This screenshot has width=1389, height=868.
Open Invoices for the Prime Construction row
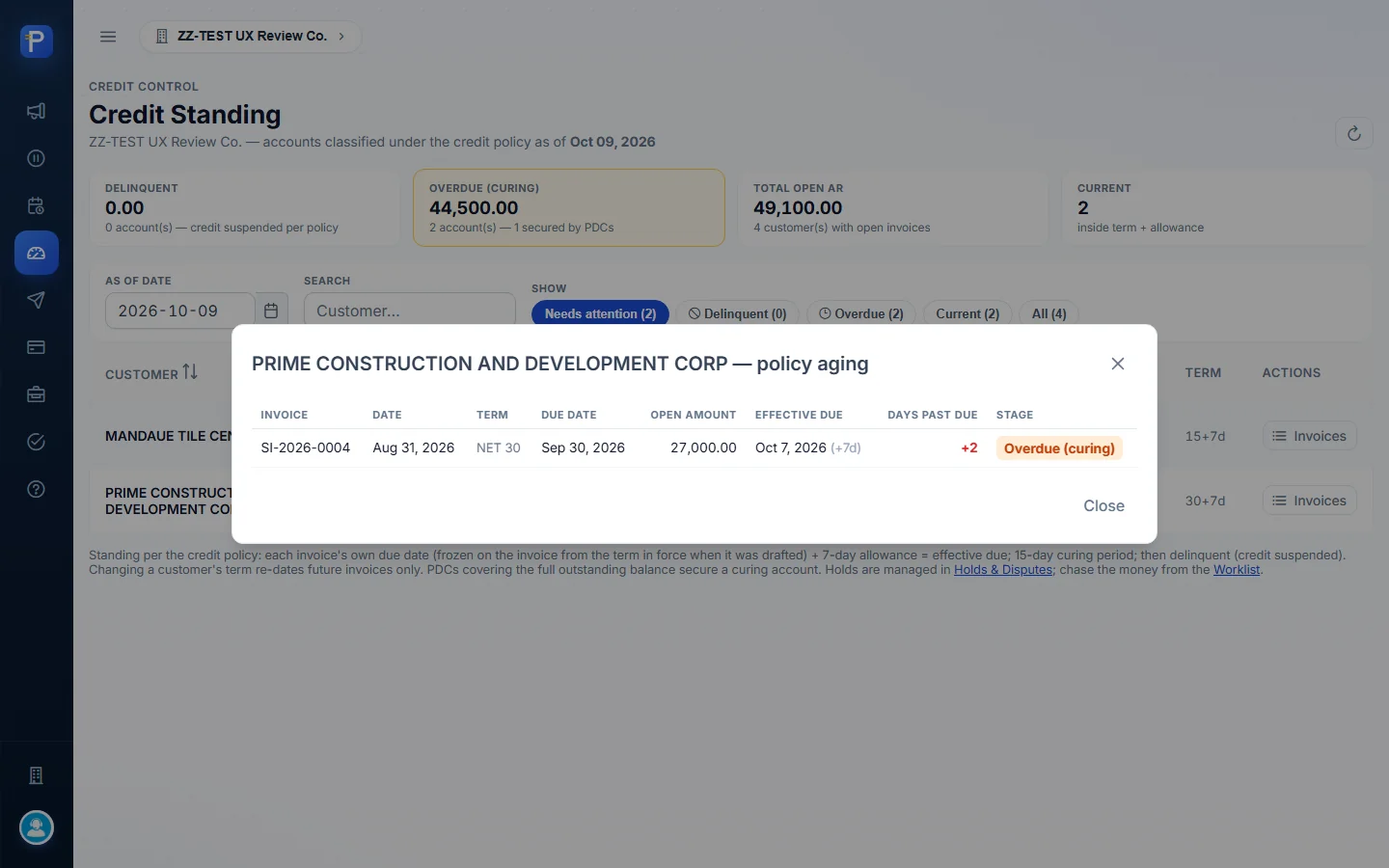coord(1309,501)
